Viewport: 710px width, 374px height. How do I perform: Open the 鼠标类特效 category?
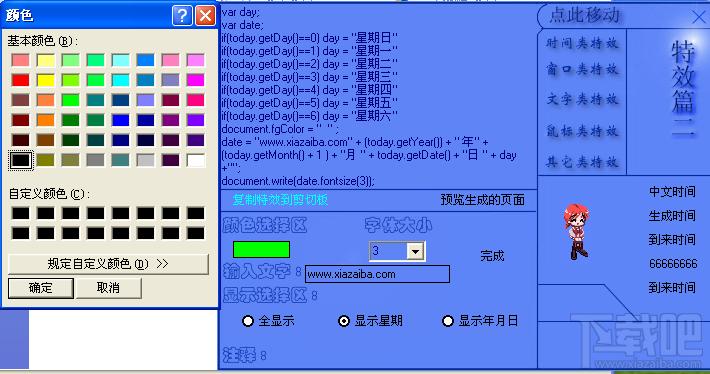point(582,131)
